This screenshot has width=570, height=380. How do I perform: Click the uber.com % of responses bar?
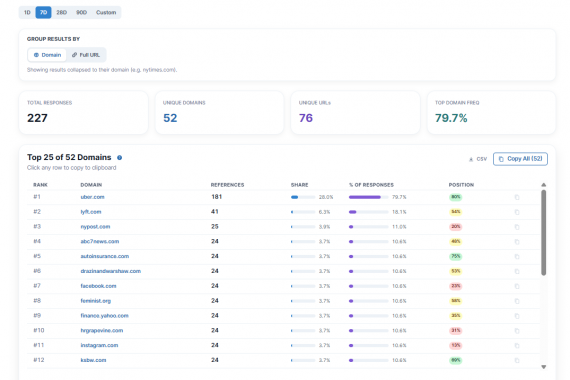point(369,197)
